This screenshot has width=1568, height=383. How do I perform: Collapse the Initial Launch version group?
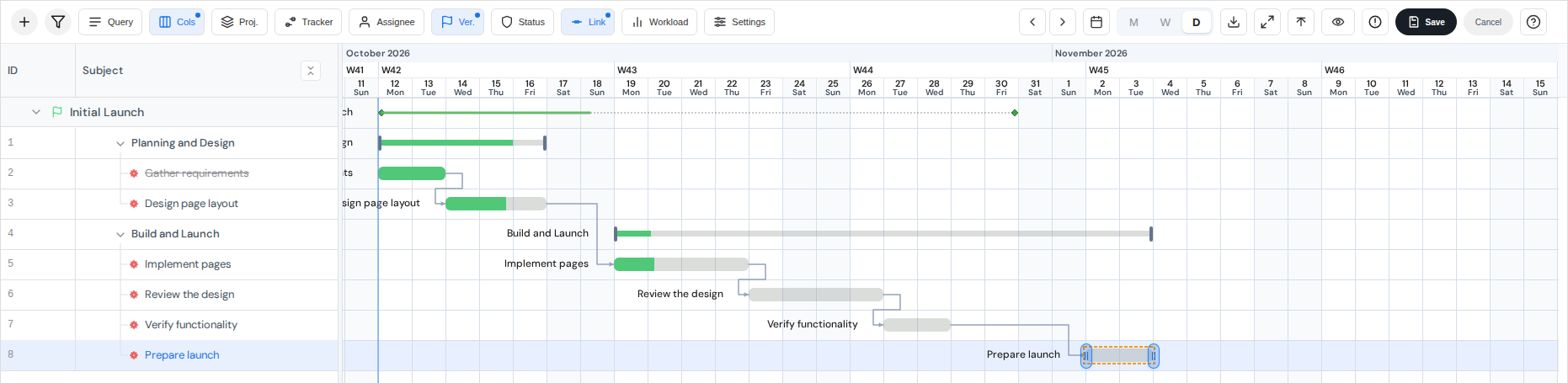point(36,112)
